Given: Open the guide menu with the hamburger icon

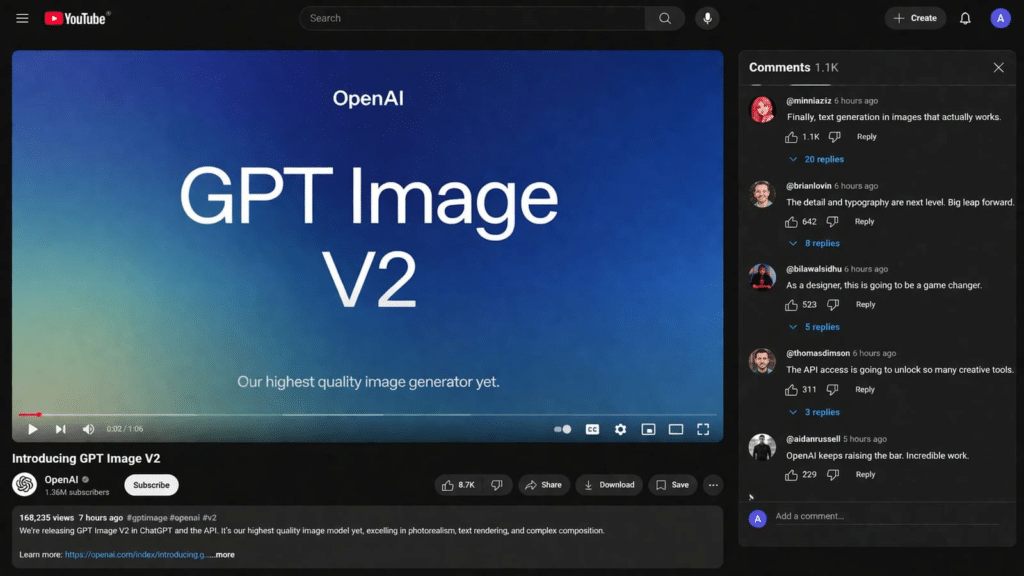Looking at the screenshot, I should click(21, 17).
